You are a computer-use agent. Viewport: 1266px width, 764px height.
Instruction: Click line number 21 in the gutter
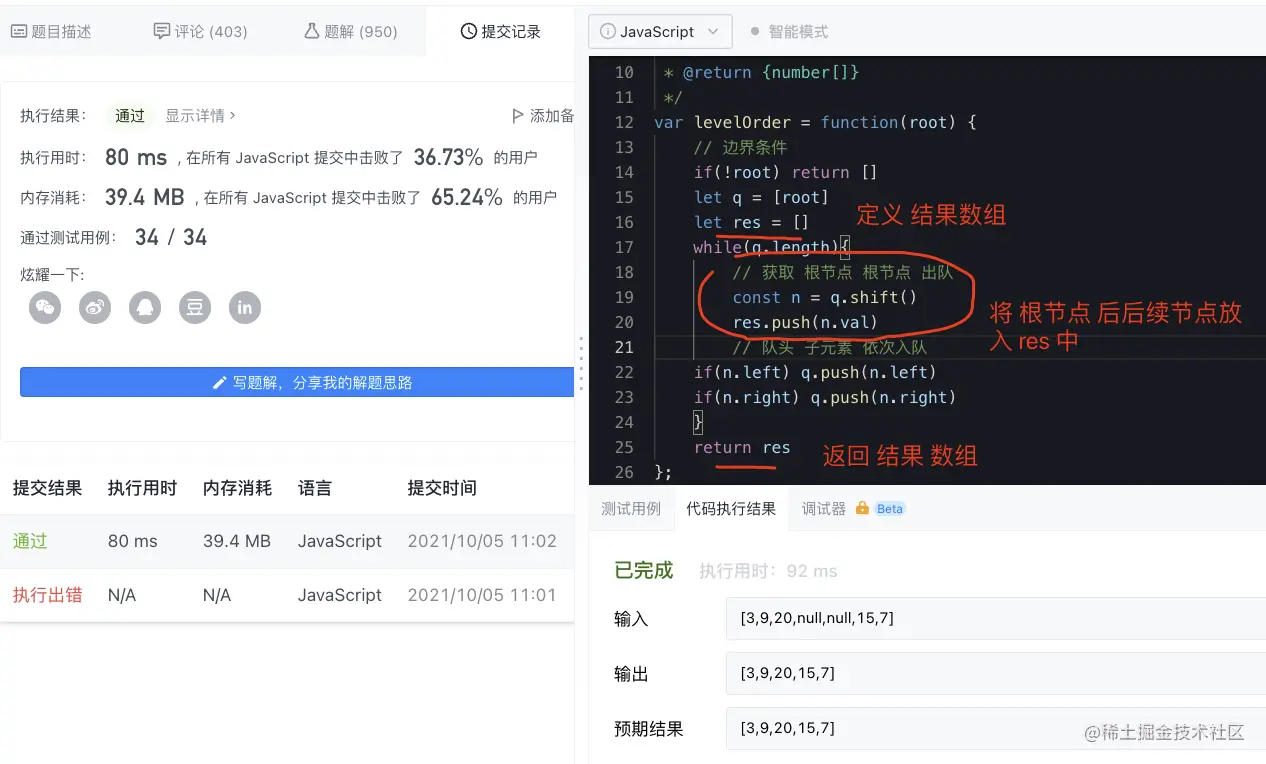pyautogui.click(x=624, y=347)
